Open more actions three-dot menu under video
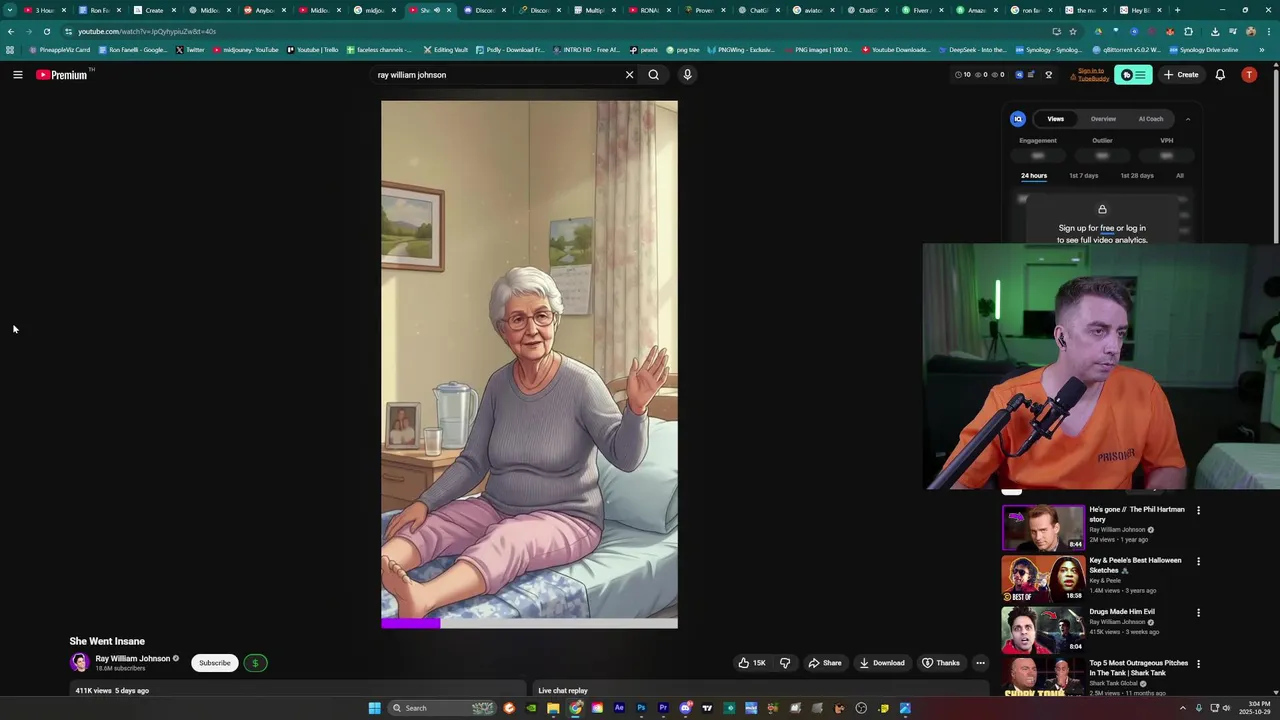 (980, 663)
